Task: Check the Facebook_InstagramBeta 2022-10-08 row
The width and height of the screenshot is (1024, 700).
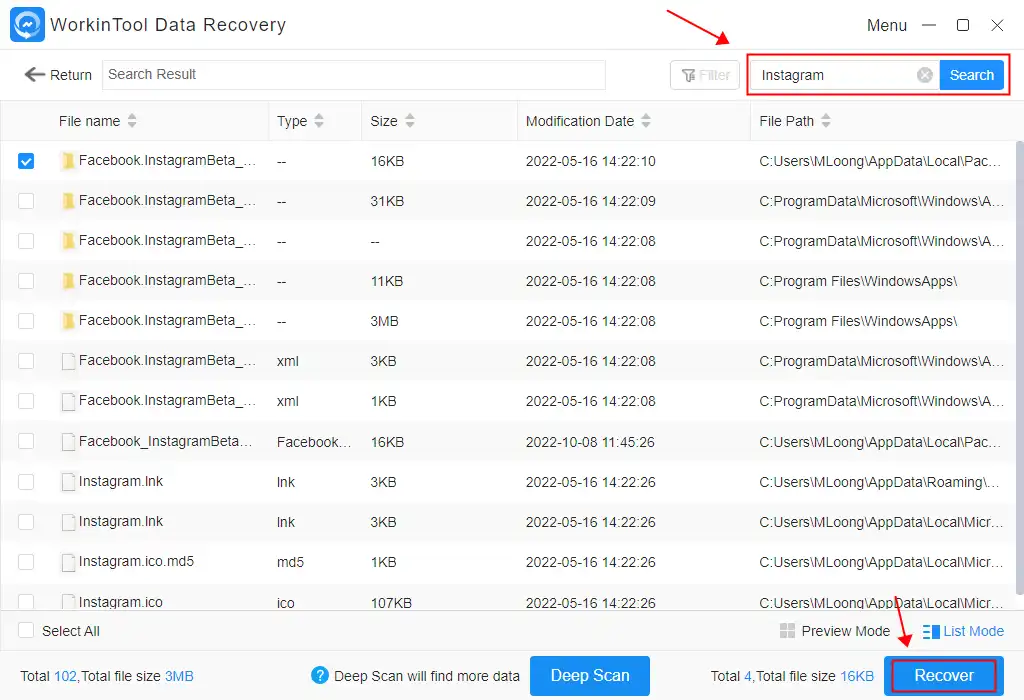Action: (x=26, y=441)
